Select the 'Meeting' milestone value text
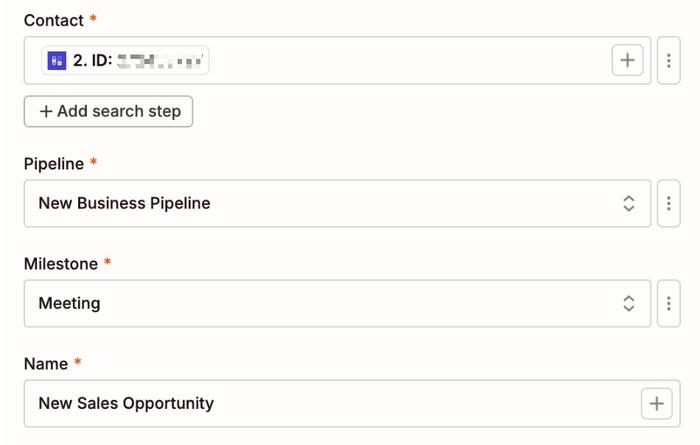The image size is (700, 445). point(69,303)
